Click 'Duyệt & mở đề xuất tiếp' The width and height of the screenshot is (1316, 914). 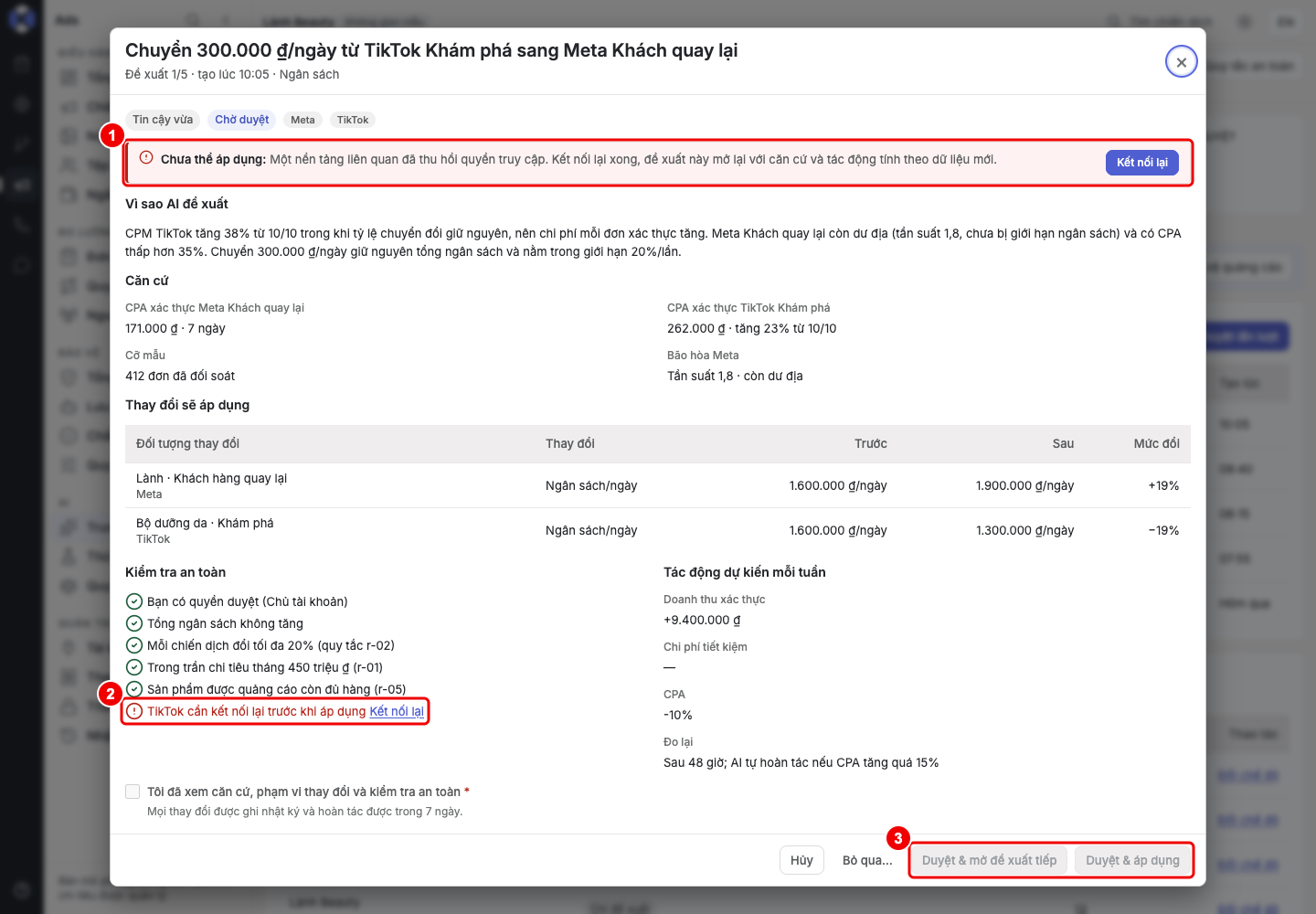point(989,860)
